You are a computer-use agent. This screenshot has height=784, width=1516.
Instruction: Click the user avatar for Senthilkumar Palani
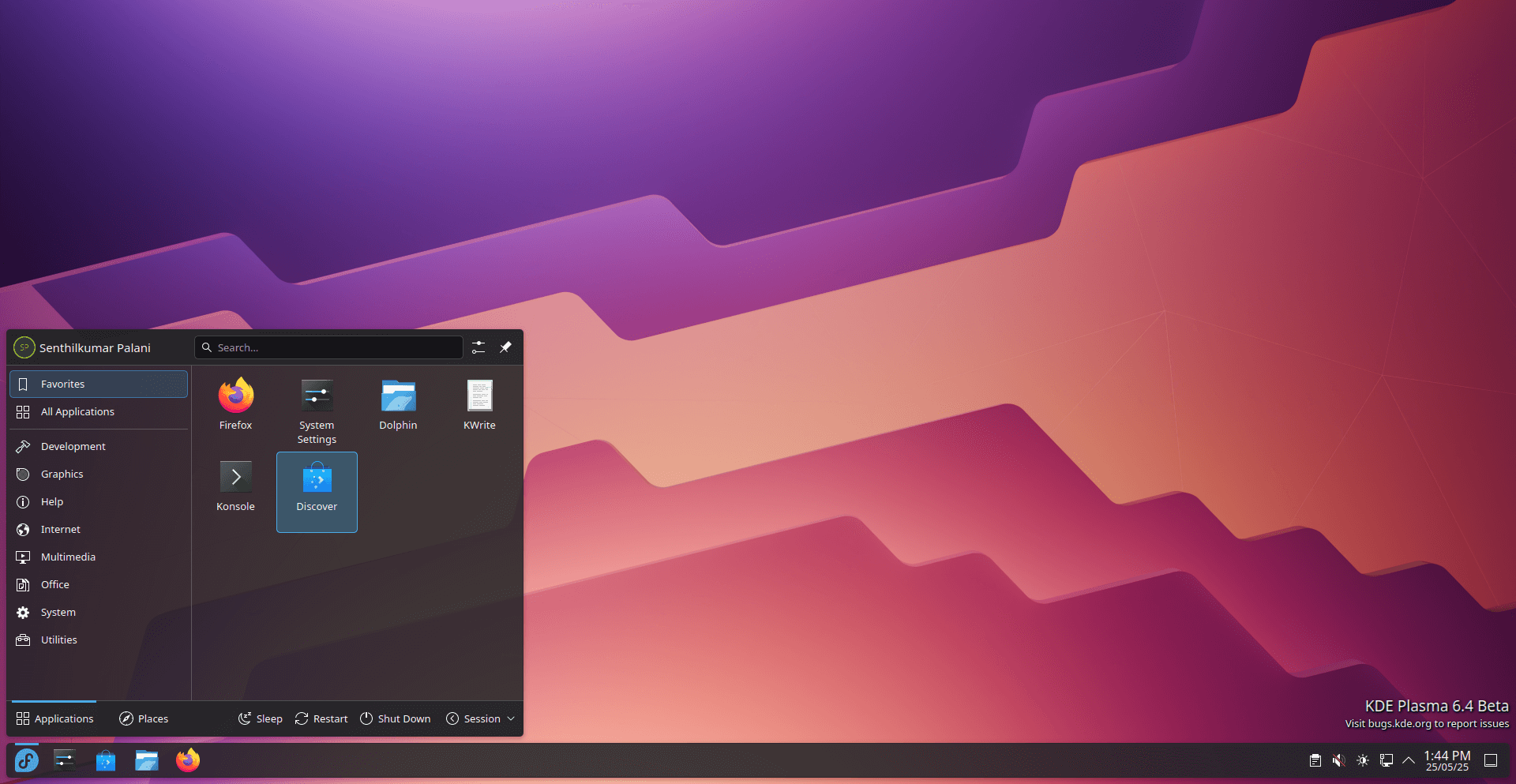24,347
